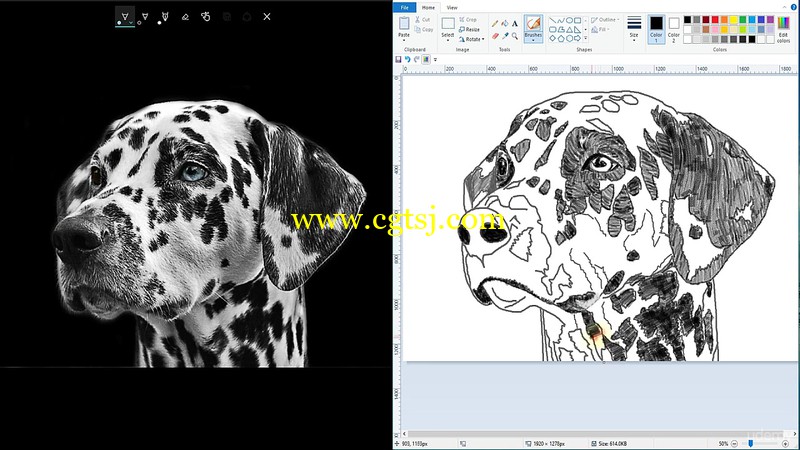Pick the green color swatch
This screenshot has height=450, width=800.
tap(743, 19)
